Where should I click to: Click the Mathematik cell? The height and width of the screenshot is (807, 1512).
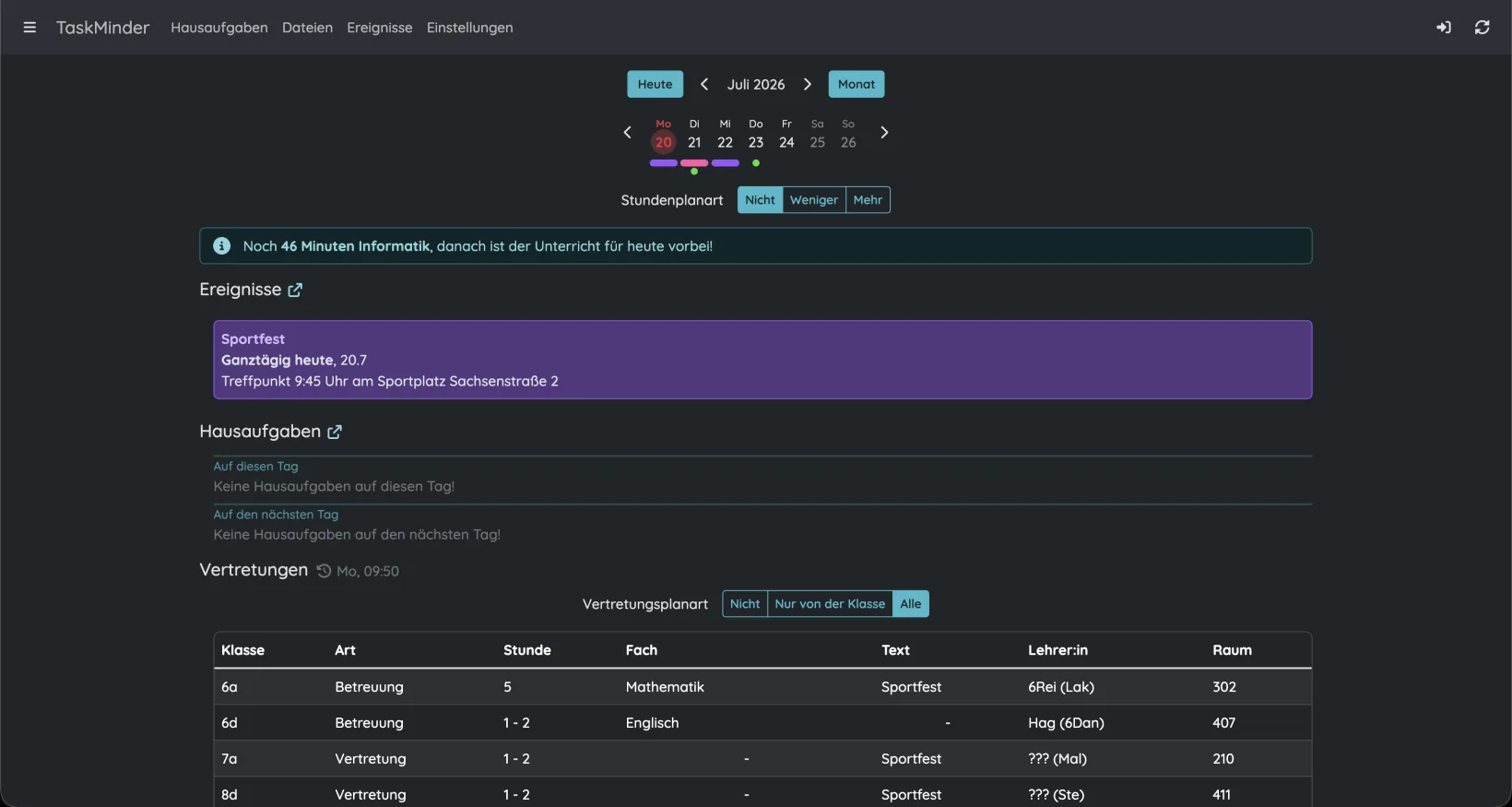[x=665, y=687]
